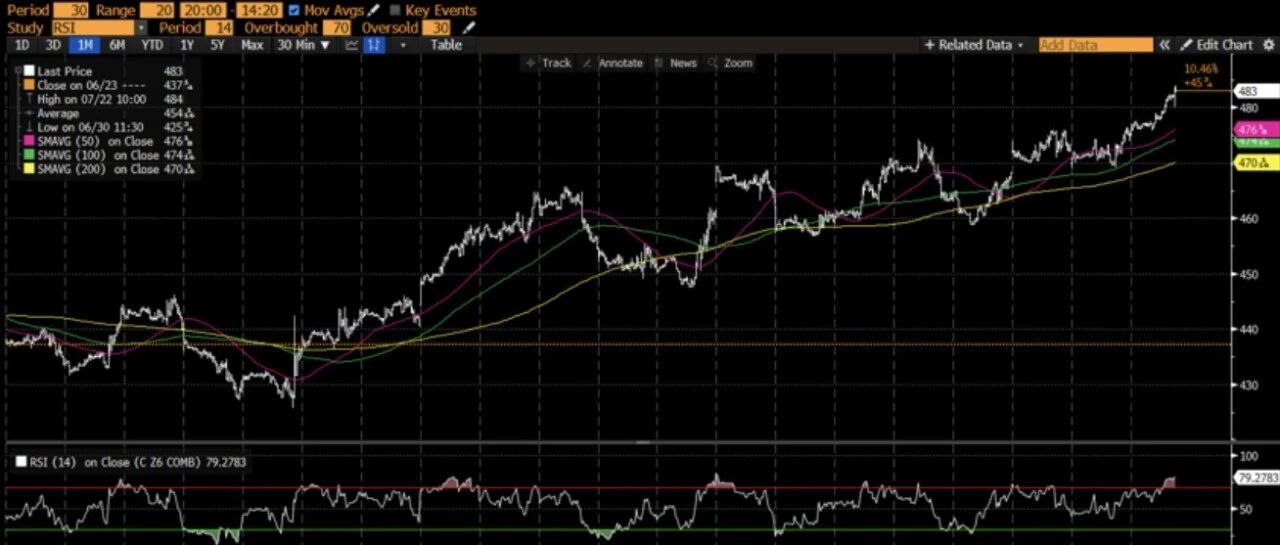Click the pencil icon beside Oversold field
This screenshot has width=1280, height=545.
coord(468,27)
